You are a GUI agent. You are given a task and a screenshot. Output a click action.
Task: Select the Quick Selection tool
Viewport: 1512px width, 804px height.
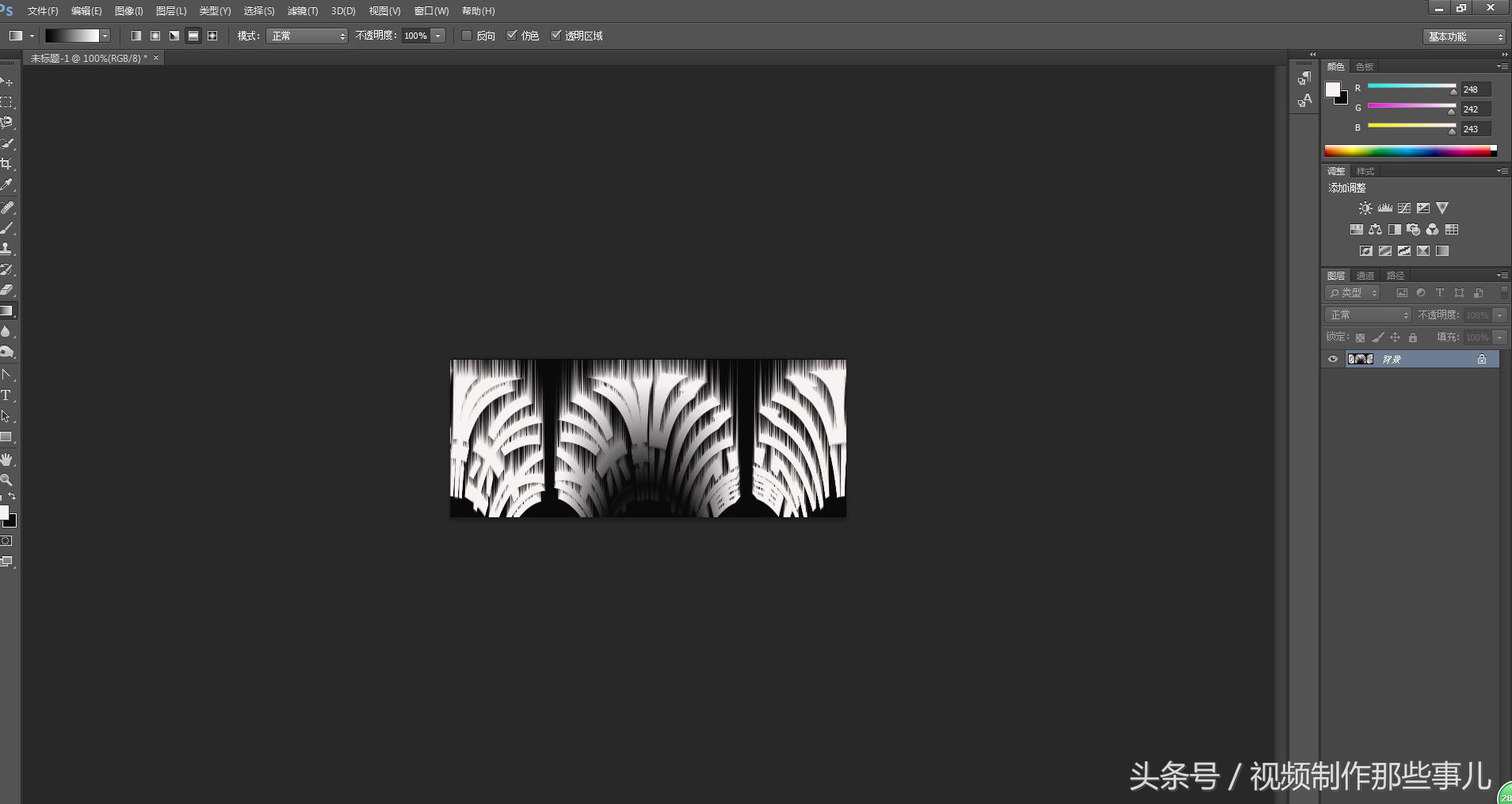[6, 143]
